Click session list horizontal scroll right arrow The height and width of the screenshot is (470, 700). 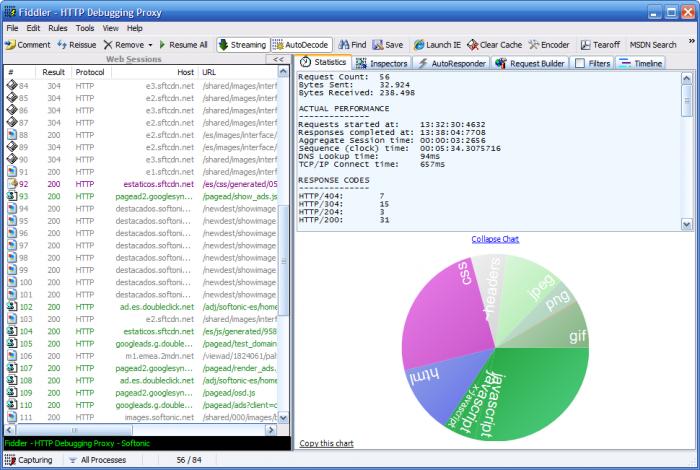point(271,430)
